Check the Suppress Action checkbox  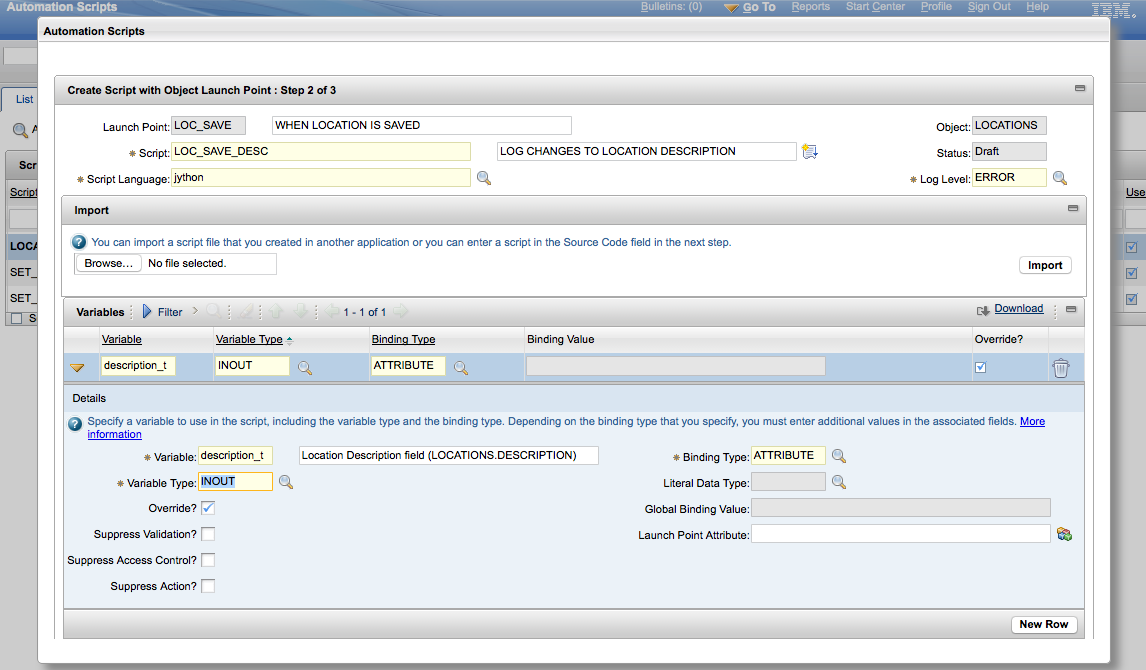click(209, 585)
